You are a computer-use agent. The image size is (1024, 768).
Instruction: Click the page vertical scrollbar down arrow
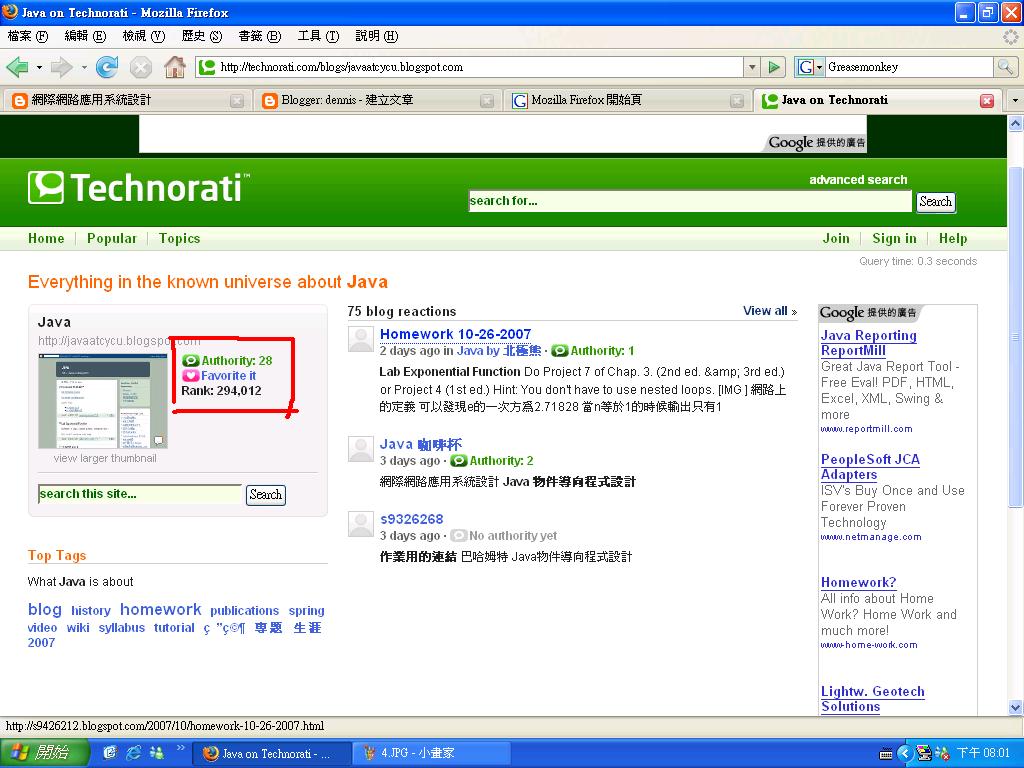(x=1015, y=707)
